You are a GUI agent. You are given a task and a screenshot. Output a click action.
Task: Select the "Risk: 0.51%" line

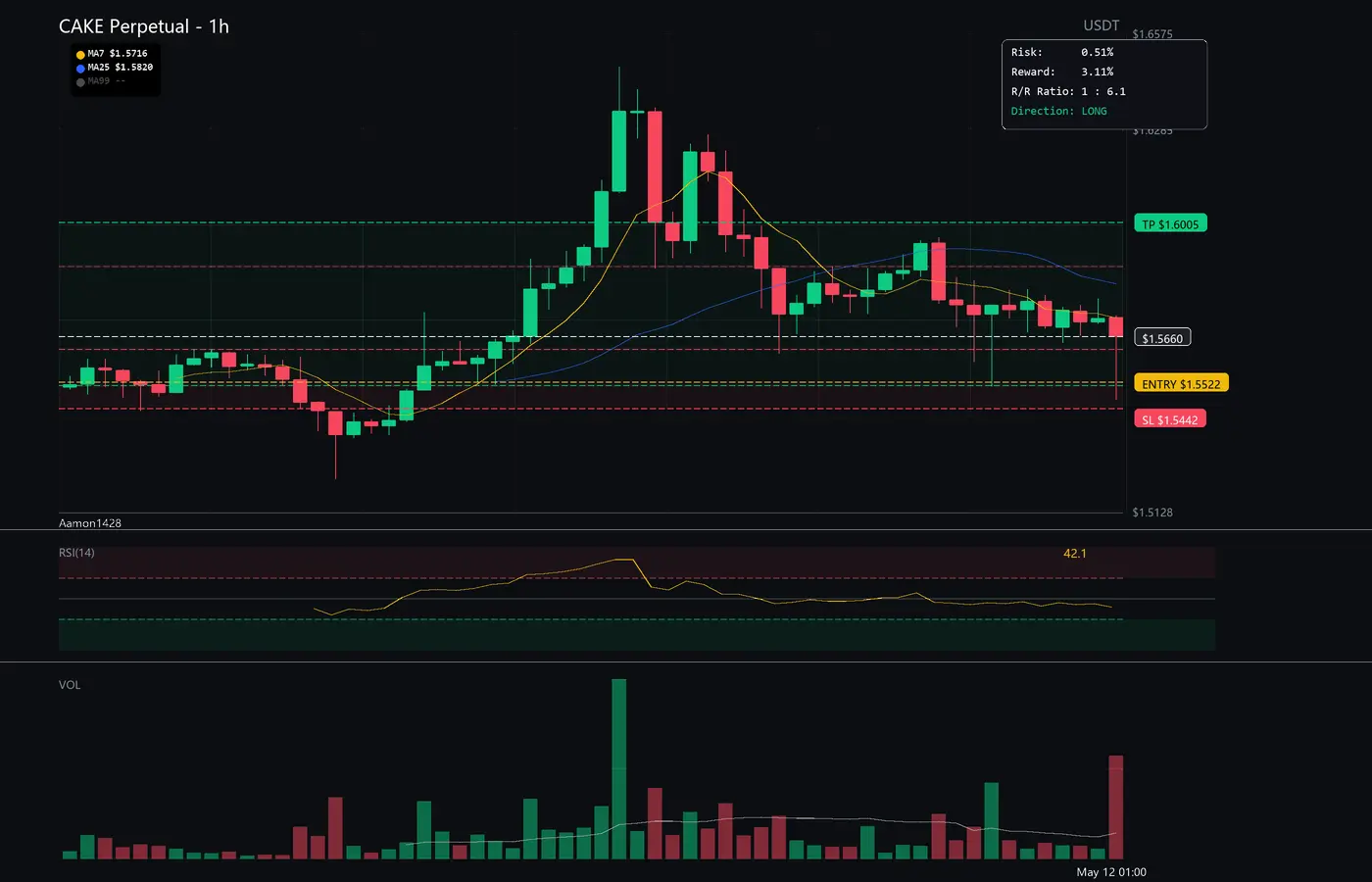click(1062, 52)
